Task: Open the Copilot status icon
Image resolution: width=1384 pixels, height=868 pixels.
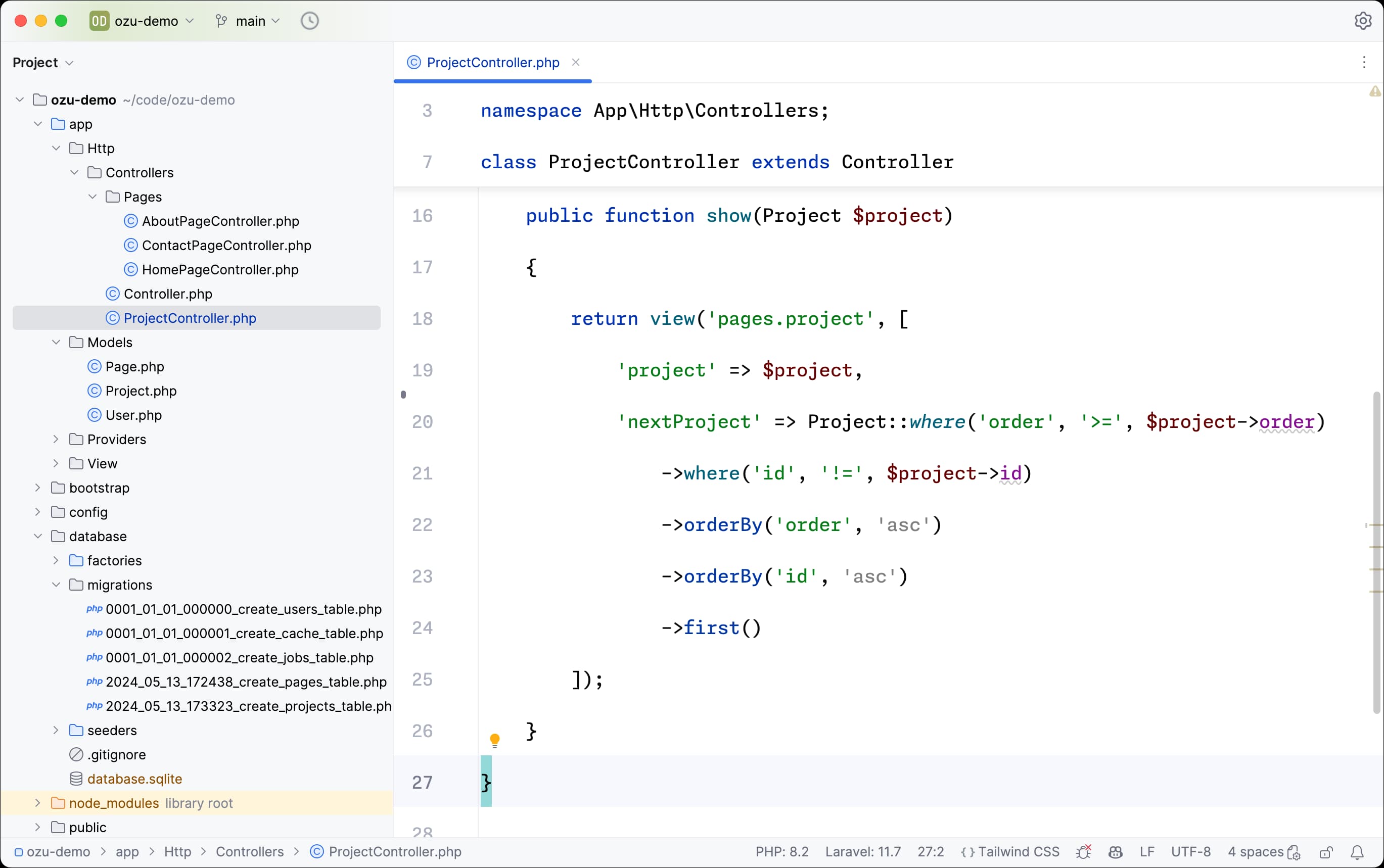Action: (x=1115, y=852)
